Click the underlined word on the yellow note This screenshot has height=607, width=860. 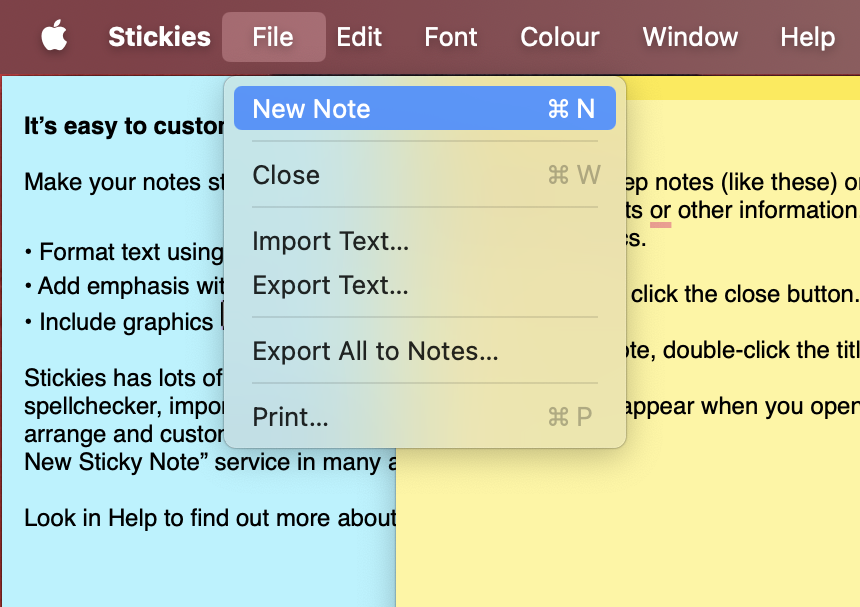(660, 211)
